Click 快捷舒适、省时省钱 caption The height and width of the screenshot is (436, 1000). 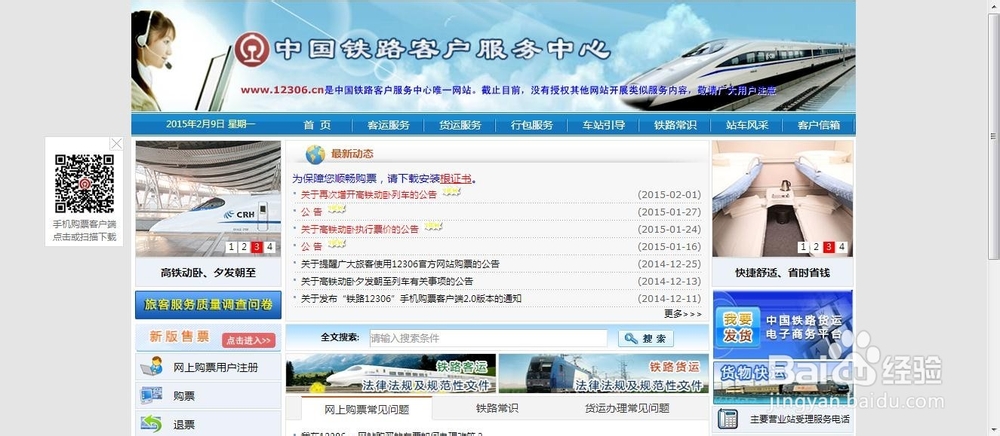tap(783, 273)
